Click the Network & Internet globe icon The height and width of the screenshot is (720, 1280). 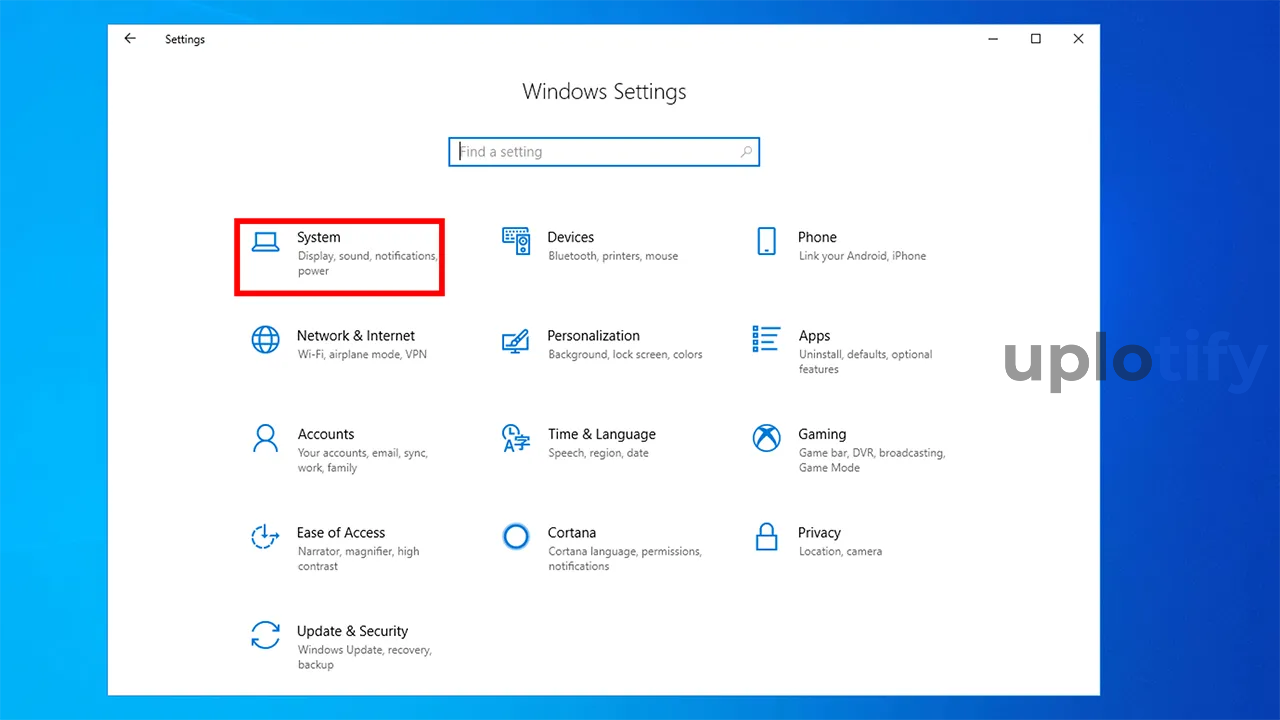click(265, 339)
